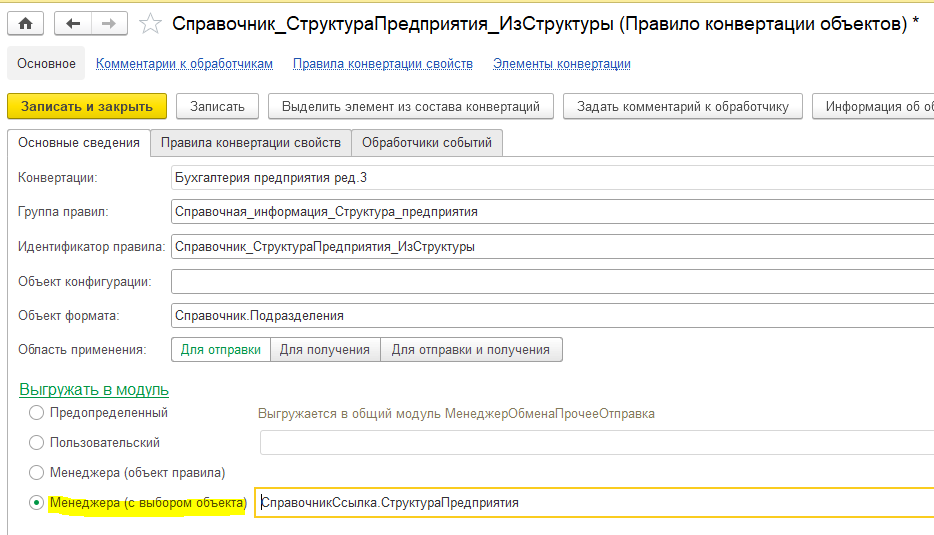Click the Объект конфигурации input field

(550, 281)
